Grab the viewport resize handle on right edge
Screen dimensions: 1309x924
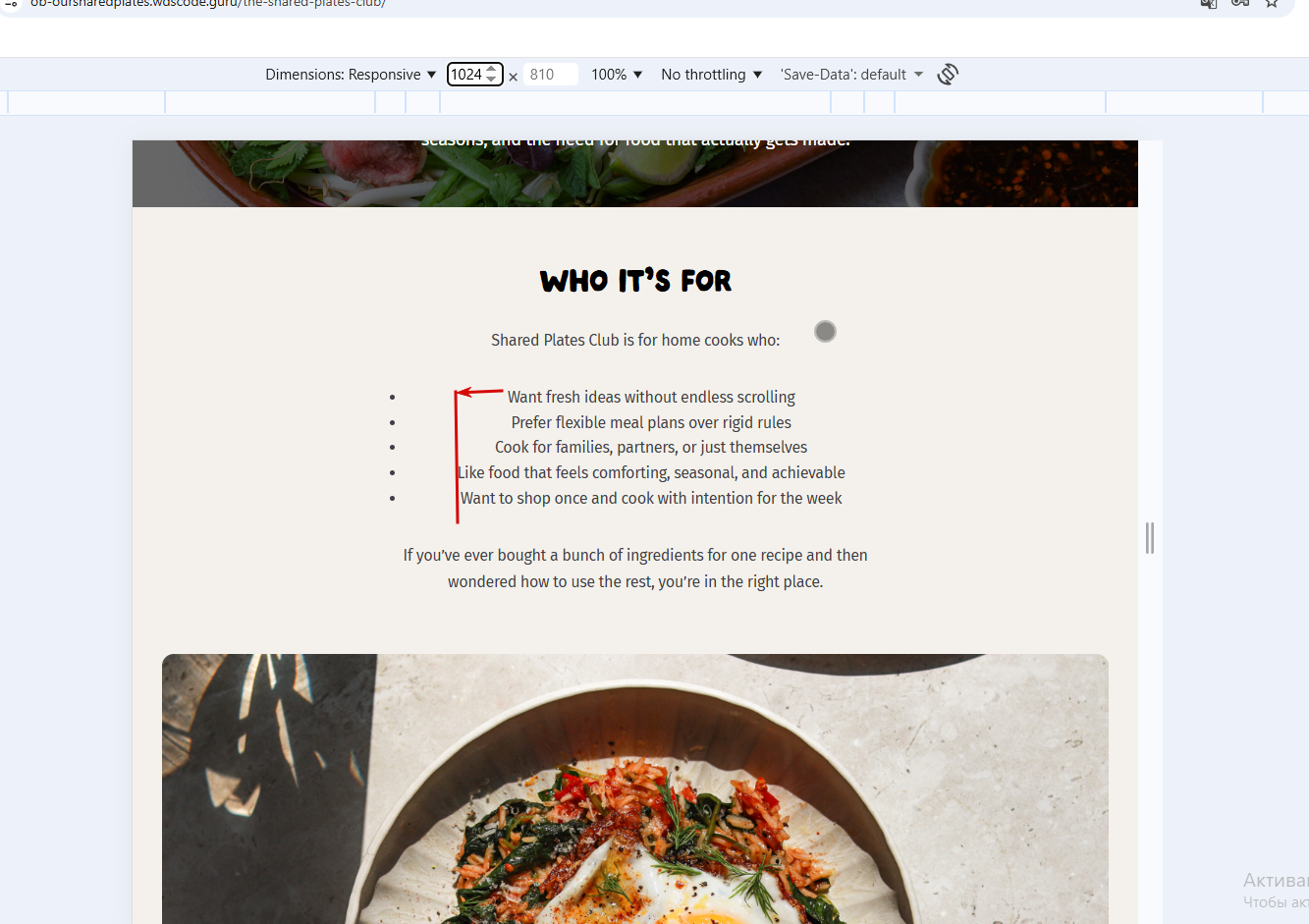1150,538
